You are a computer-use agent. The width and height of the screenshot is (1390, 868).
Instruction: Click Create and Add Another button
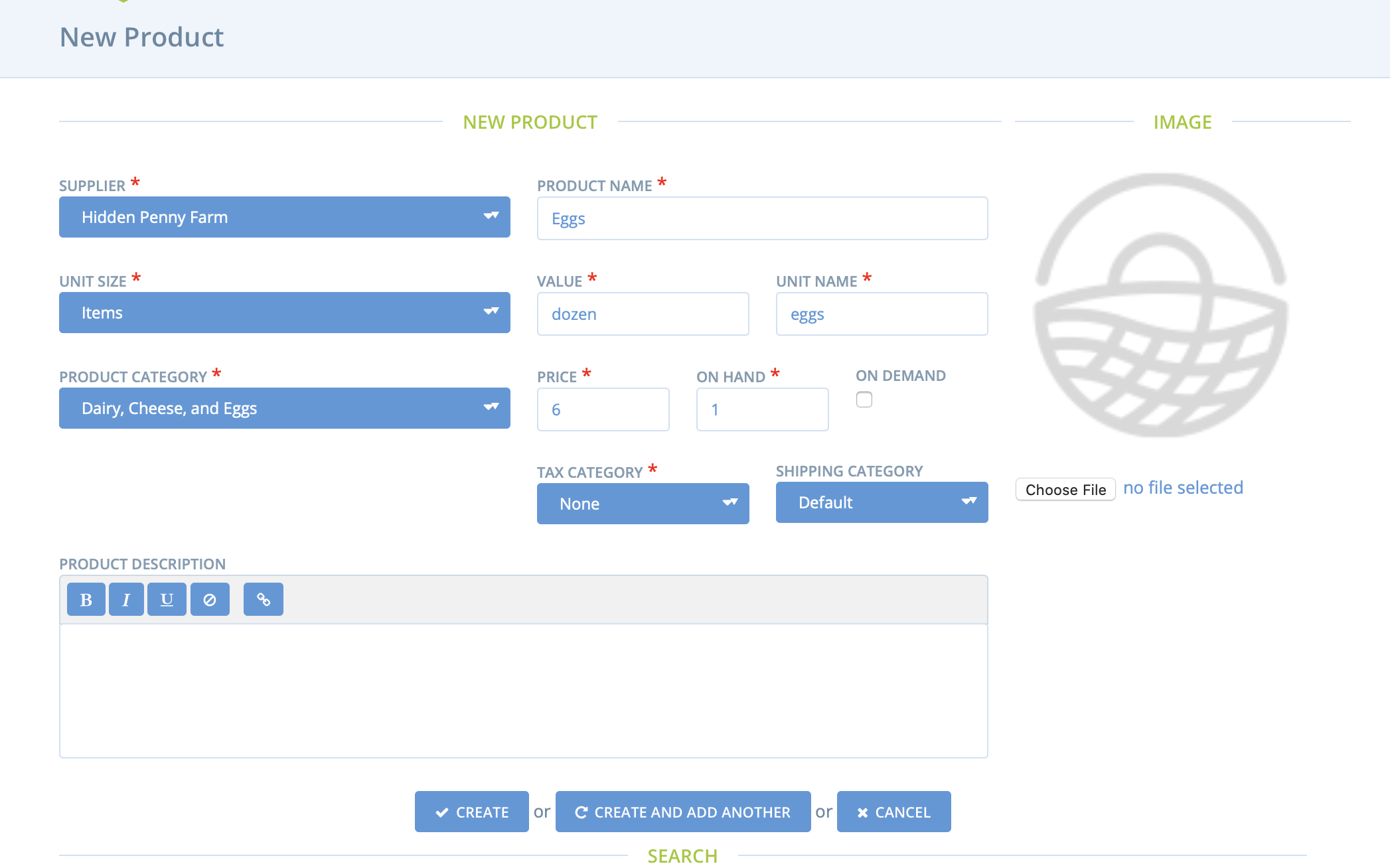[x=683, y=812]
